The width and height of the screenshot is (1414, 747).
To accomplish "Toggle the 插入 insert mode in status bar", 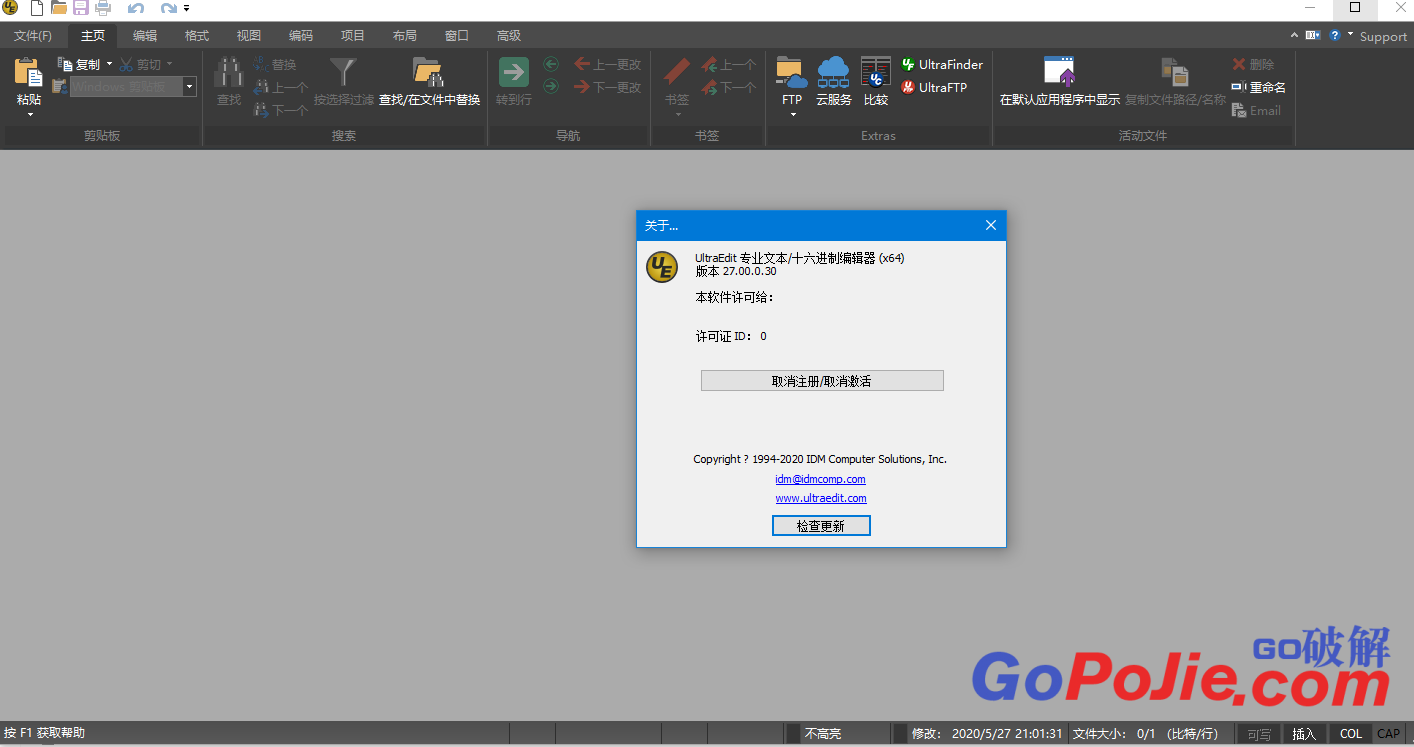I will coord(1304,734).
